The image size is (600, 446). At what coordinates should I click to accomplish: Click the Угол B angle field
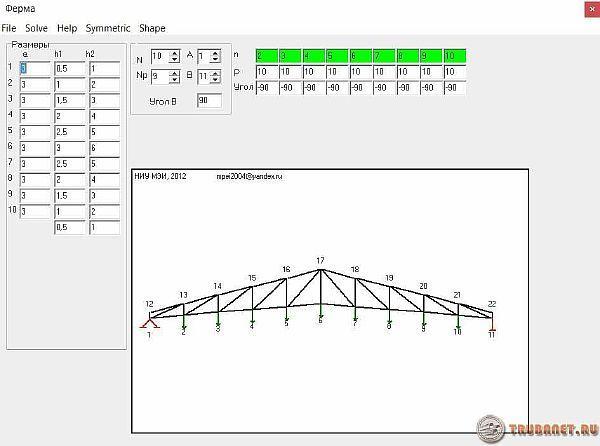[x=209, y=101]
